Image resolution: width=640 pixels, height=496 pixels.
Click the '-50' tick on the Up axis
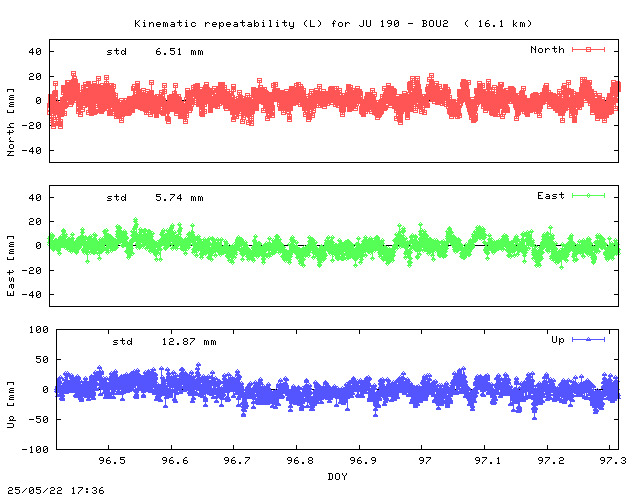(38, 420)
